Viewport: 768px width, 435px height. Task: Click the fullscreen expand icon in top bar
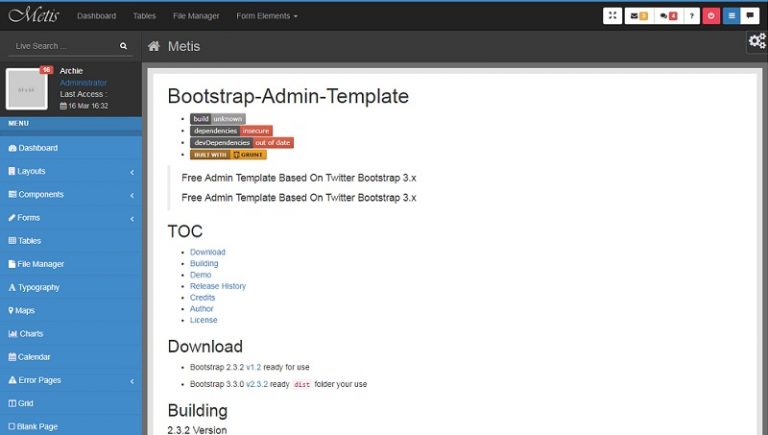tap(612, 16)
